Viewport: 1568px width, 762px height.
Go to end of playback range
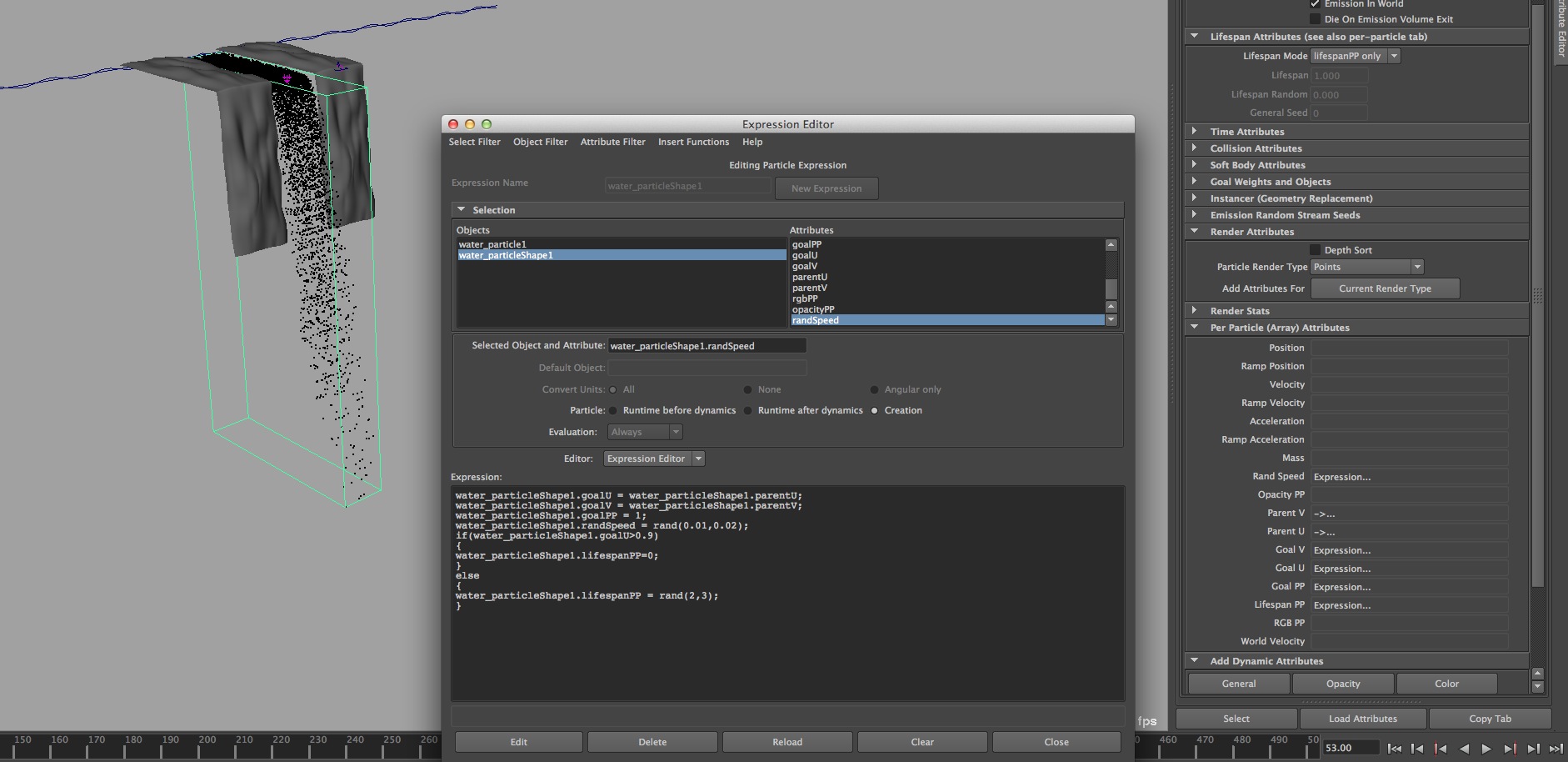pos(1556,749)
